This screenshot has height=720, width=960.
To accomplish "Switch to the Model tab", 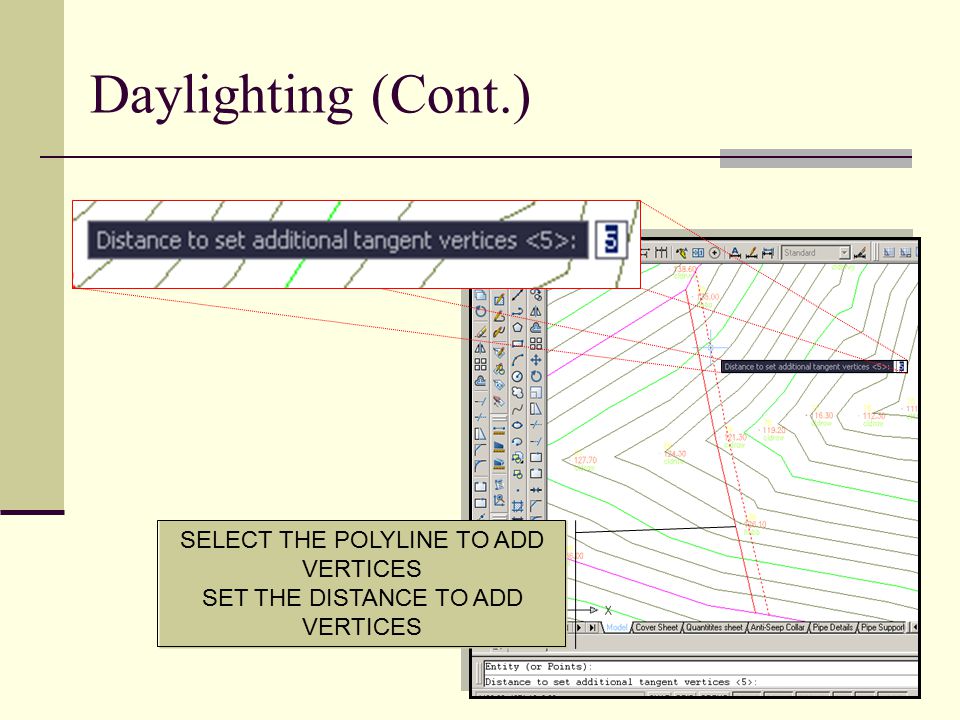I will point(617,628).
